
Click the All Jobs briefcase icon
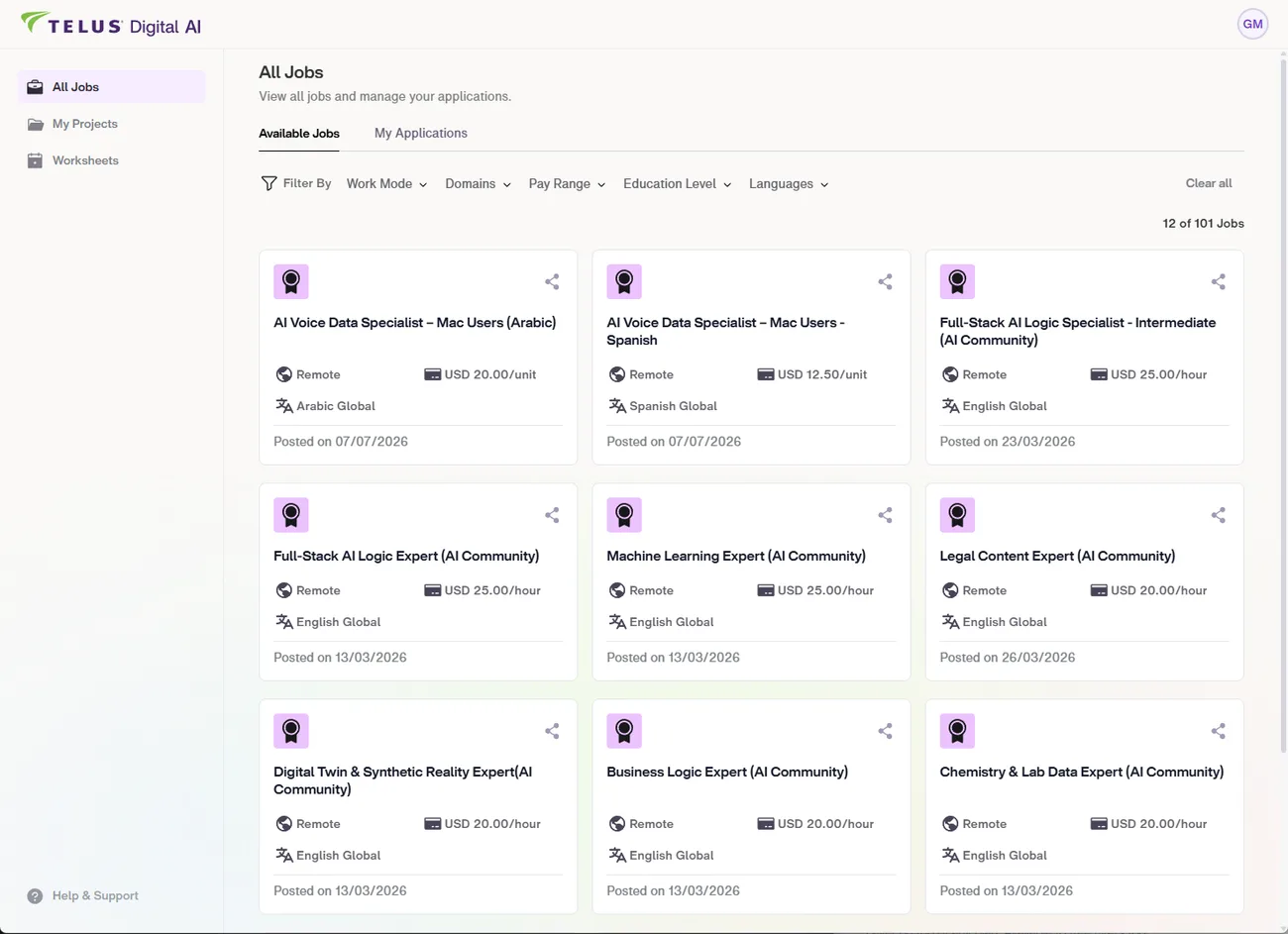pos(35,87)
